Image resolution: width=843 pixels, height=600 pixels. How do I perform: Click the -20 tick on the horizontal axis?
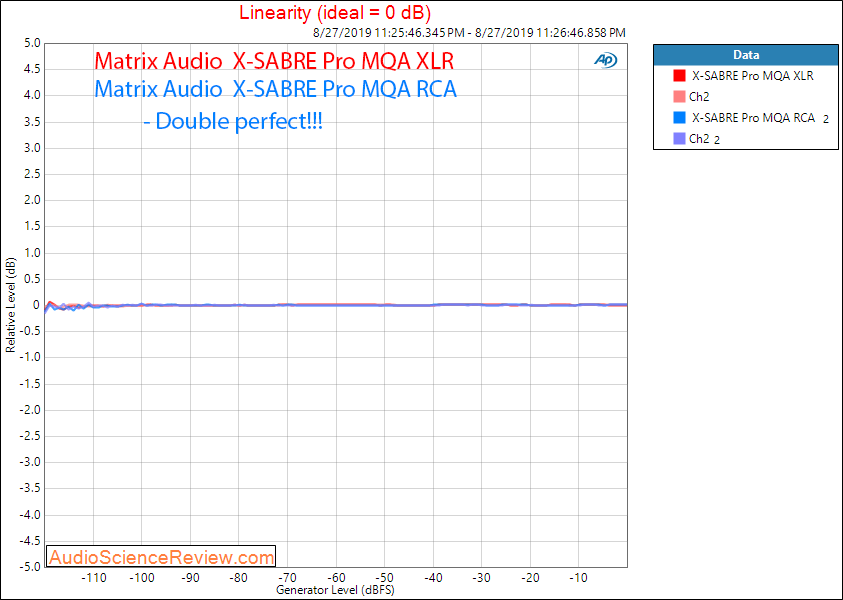point(530,578)
